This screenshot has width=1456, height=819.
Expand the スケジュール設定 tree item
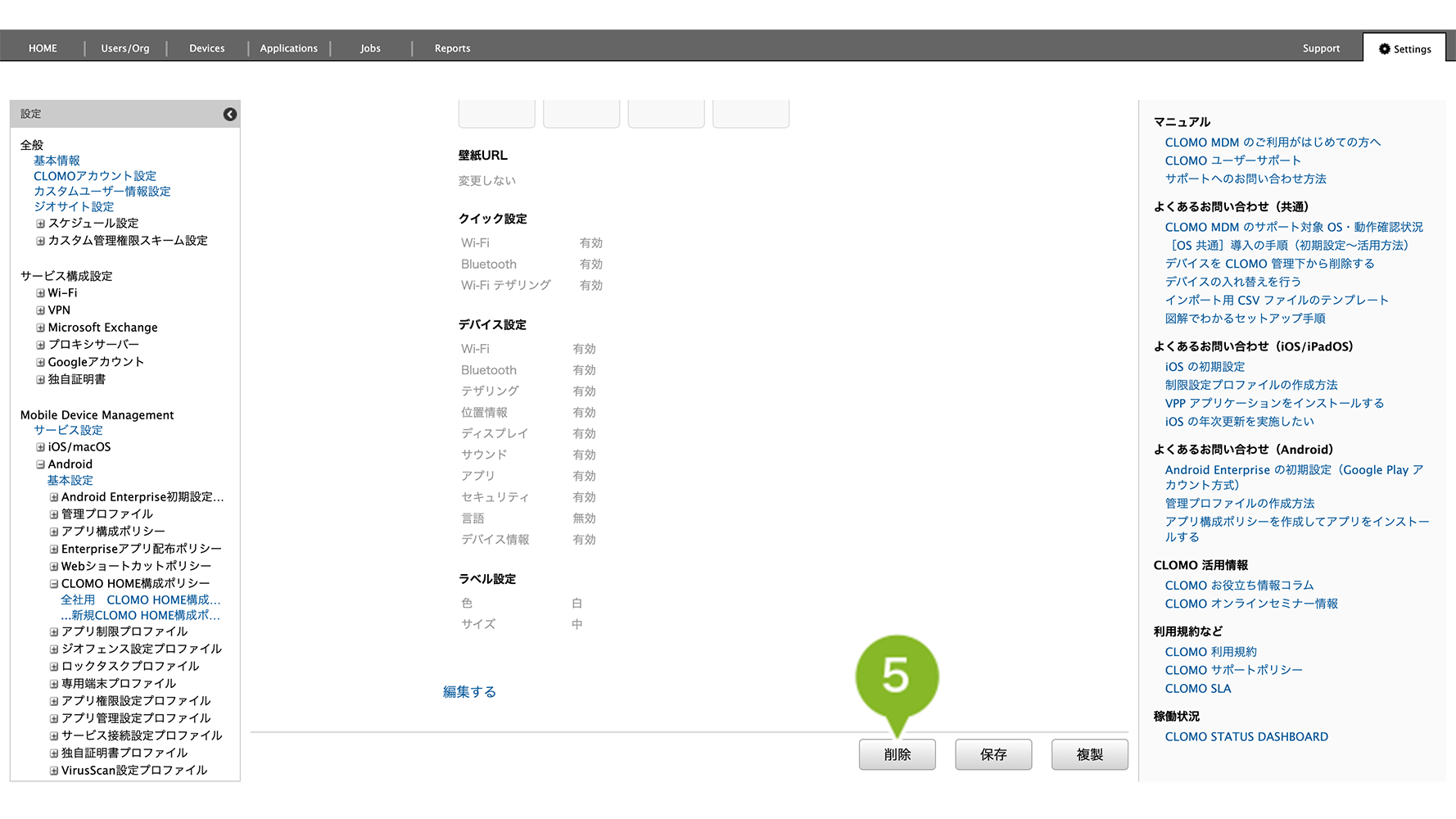click(40, 224)
